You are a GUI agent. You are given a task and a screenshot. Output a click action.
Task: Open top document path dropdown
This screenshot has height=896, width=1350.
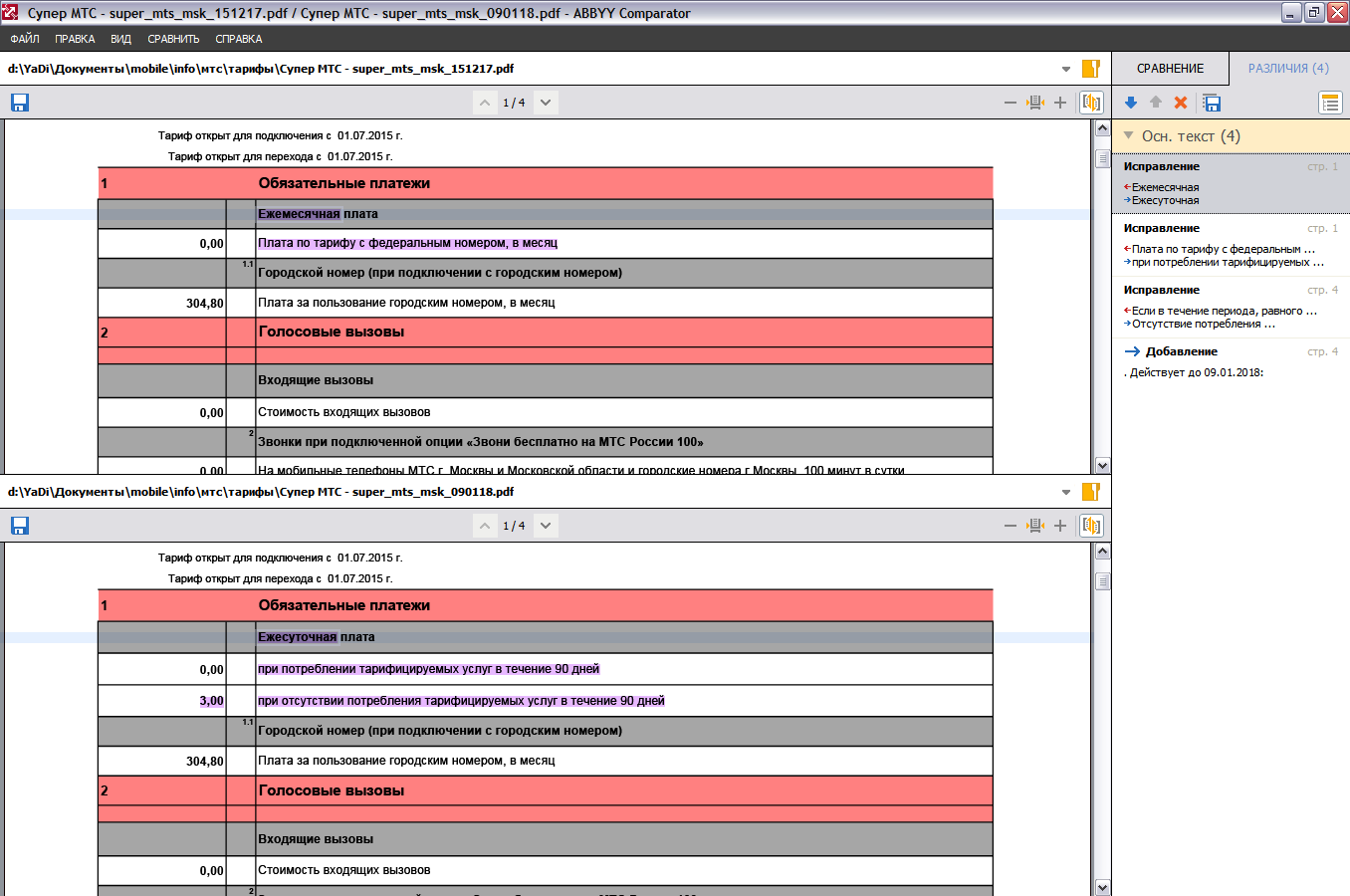point(1066,70)
